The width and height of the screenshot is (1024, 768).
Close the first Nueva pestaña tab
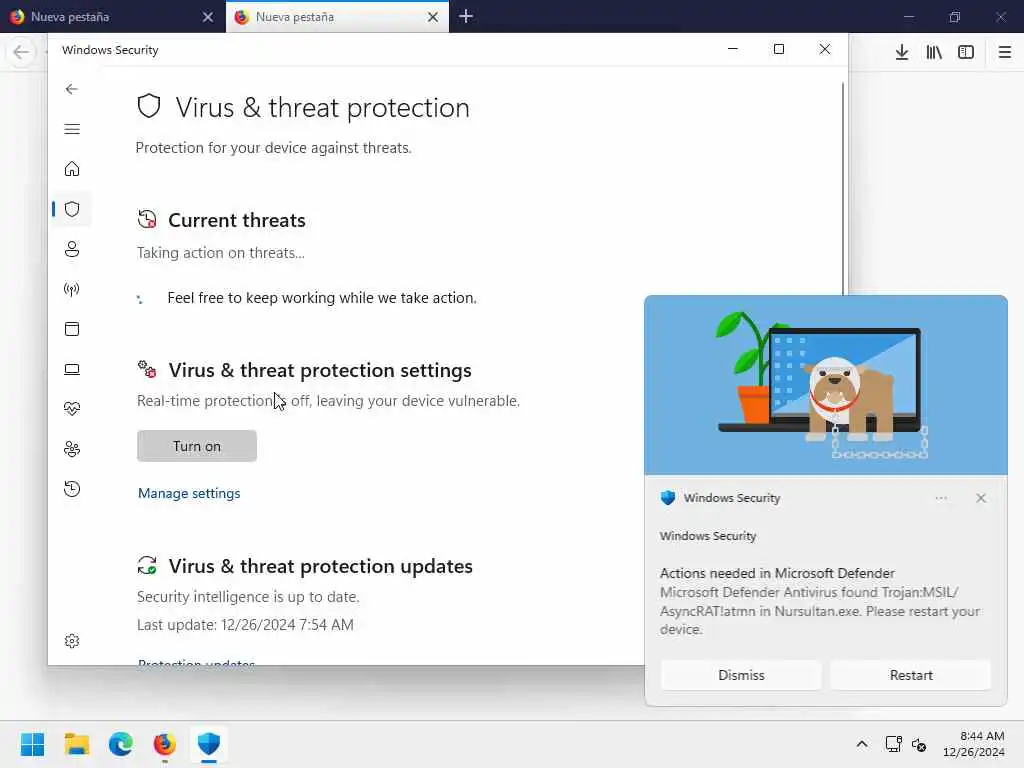(208, 17)
